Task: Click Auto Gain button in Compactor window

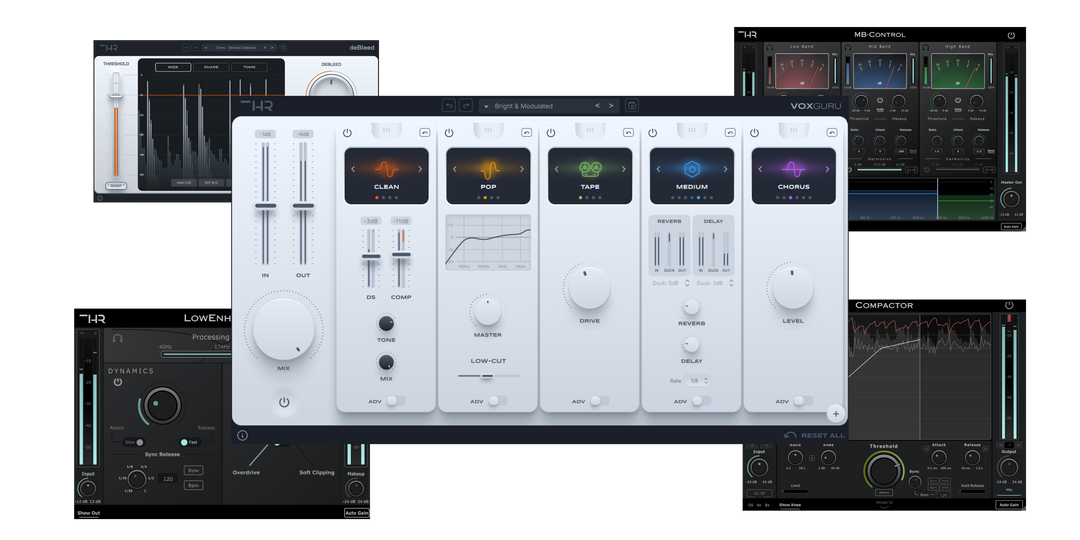Action: click(x=1008, y=505)
